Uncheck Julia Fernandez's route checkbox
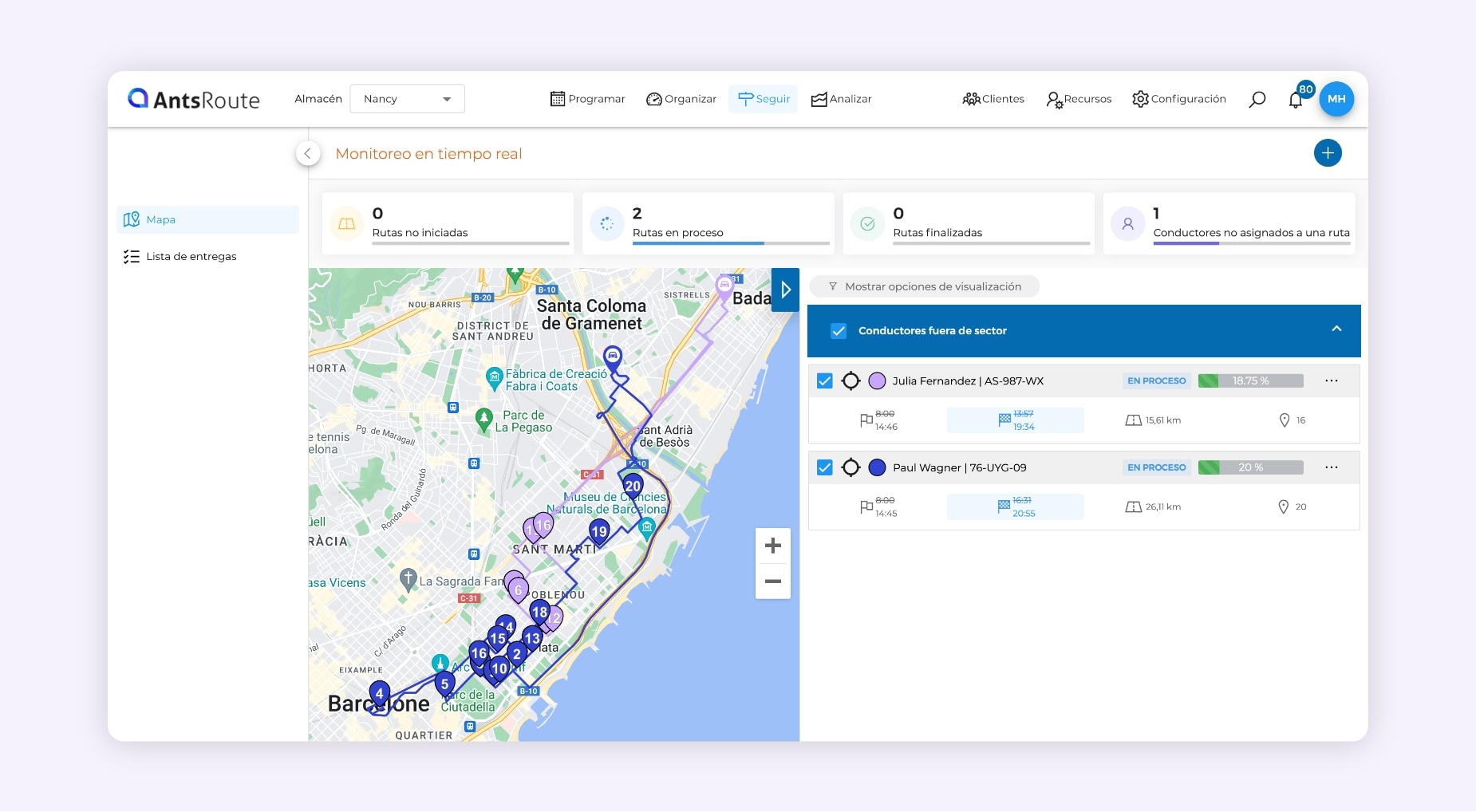The height and width of the screenshot is (812, 1476). 825,380
